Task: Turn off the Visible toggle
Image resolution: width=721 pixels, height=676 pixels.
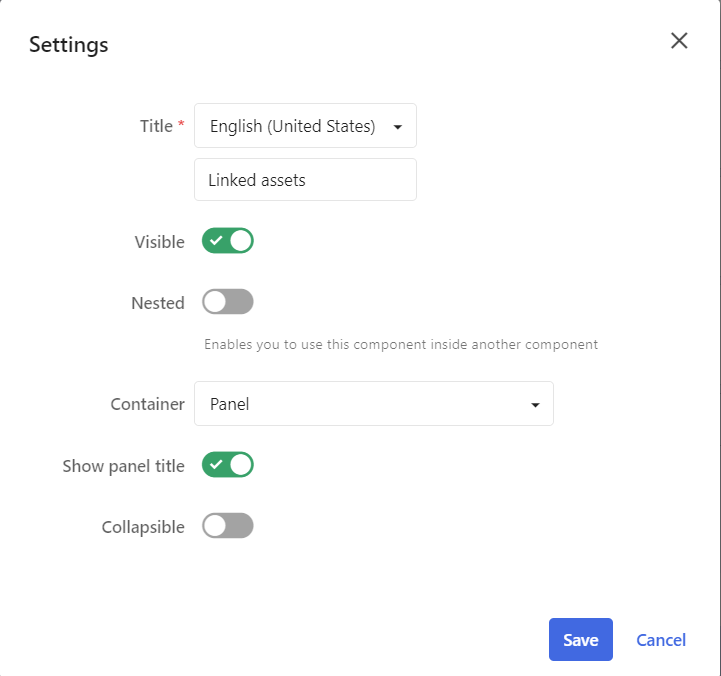Action: point(228,241)
